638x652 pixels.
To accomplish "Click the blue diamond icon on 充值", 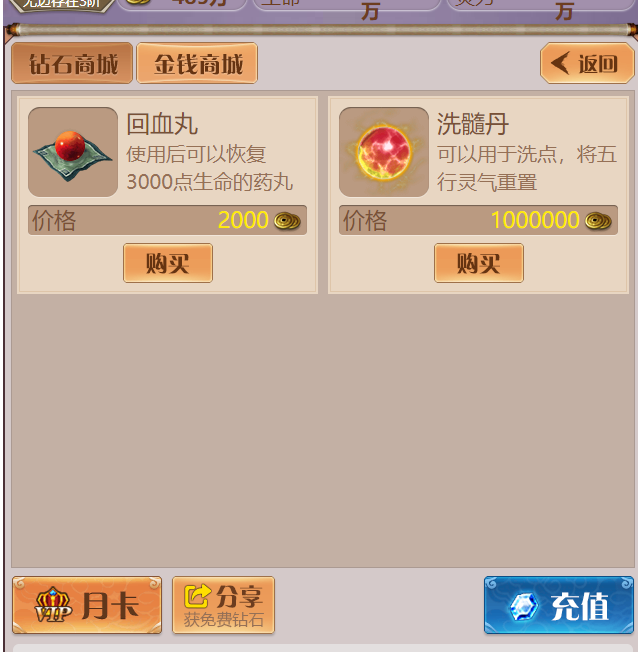I will tap(524, 607).
